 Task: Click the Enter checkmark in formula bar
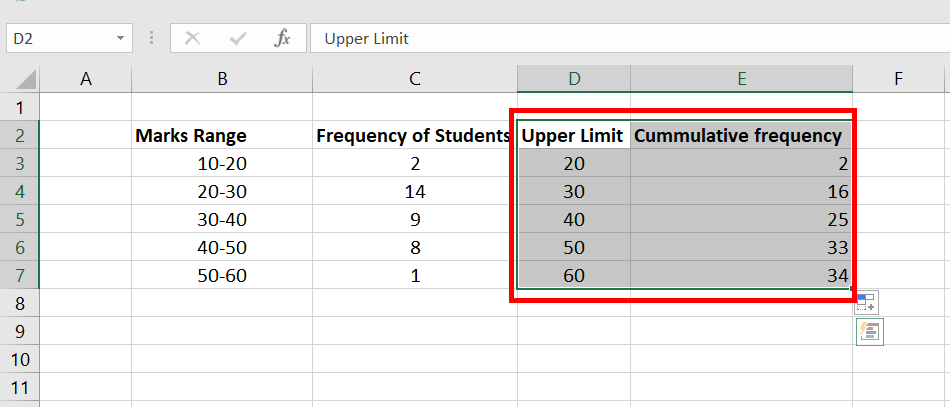coord(238,39)
